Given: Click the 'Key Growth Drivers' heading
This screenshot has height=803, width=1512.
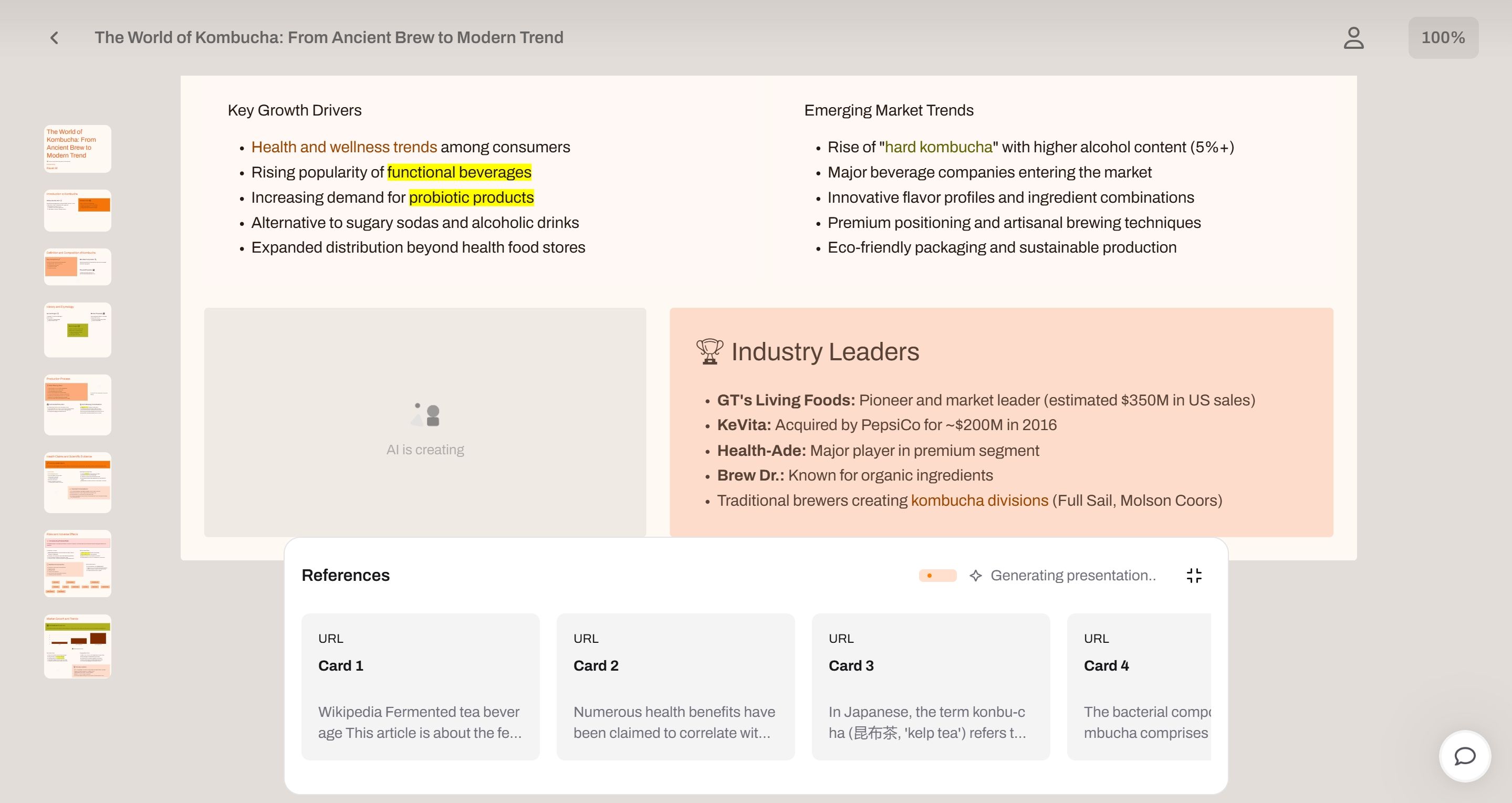Looking at the screenshot, I should (295, 110).
